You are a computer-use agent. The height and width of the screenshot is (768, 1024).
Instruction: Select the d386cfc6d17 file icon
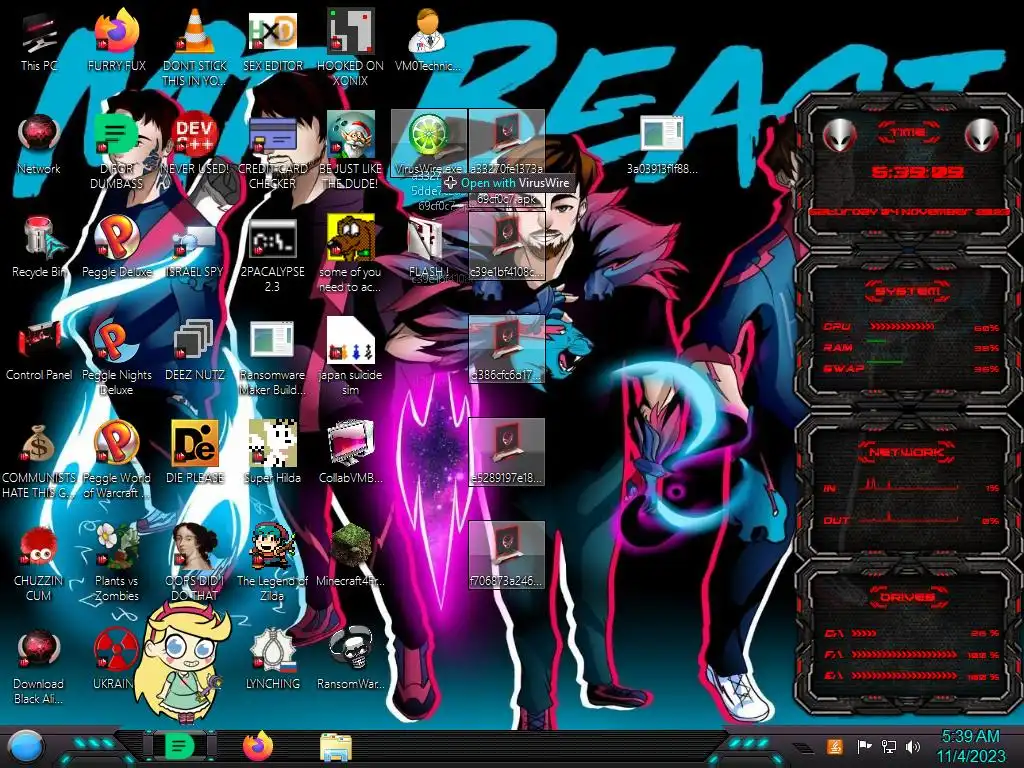coord(507,350)
